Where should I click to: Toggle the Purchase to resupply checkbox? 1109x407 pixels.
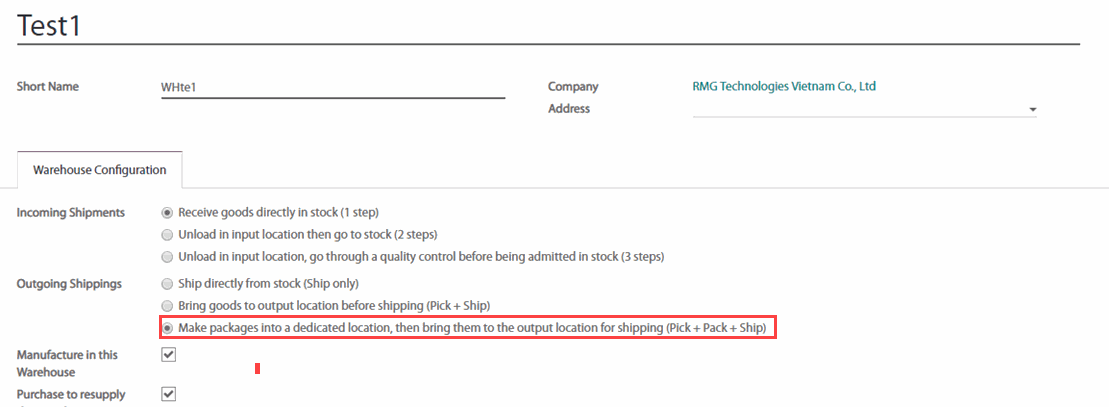tap(169, 393)
